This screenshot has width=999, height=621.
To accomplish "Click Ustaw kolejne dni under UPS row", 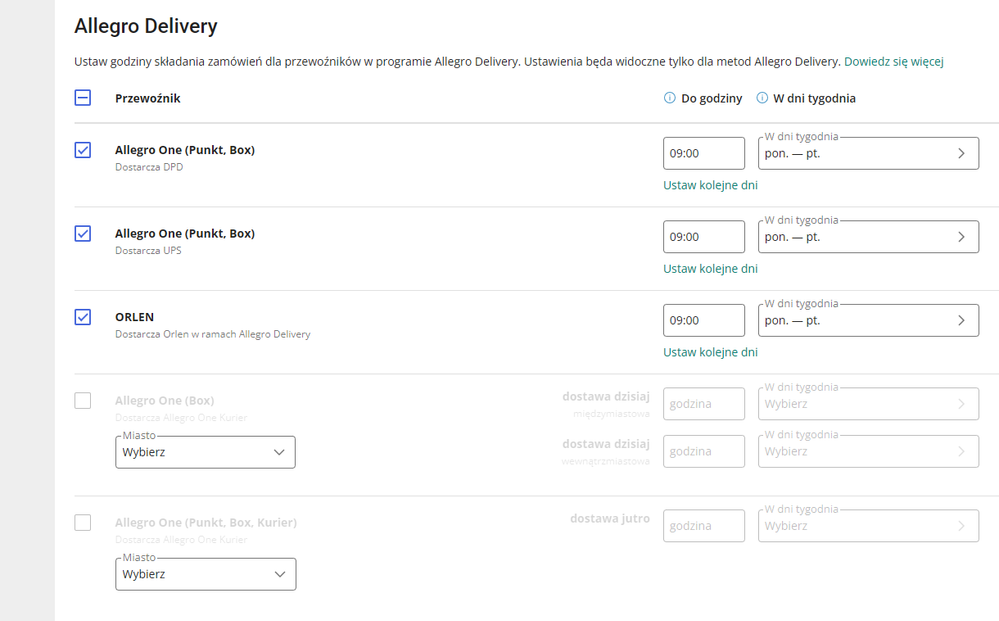I will tap(710, 269).
